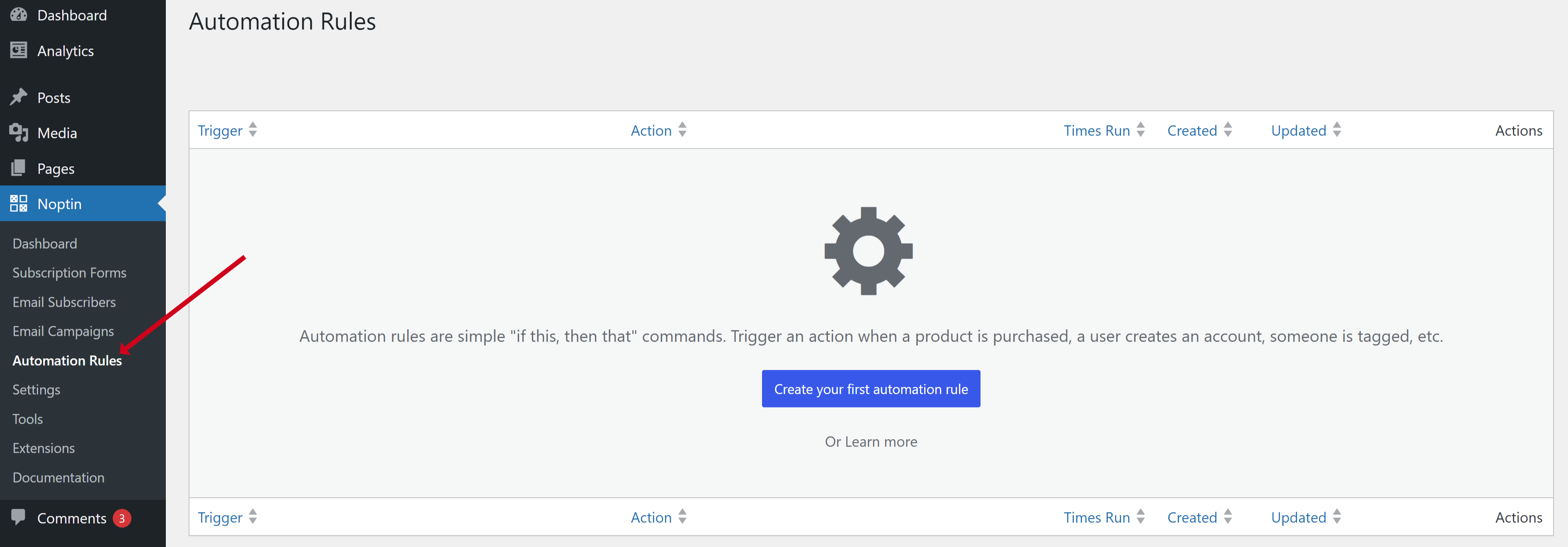1568x547 pixels.
Task: Go to Noptin Settings submenu
Action: pyautogui.click(x=36, y=390)
